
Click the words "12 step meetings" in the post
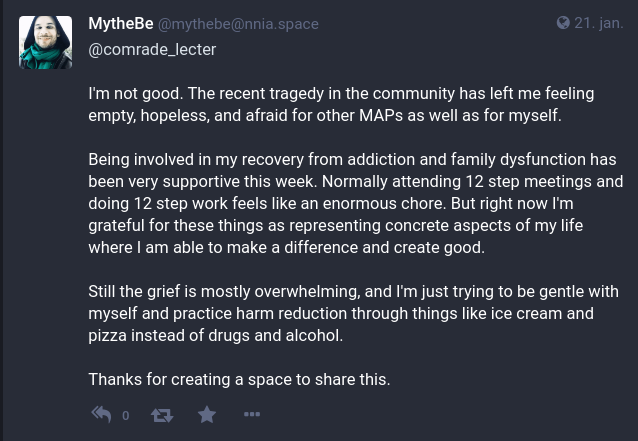(x=558, y=181)
